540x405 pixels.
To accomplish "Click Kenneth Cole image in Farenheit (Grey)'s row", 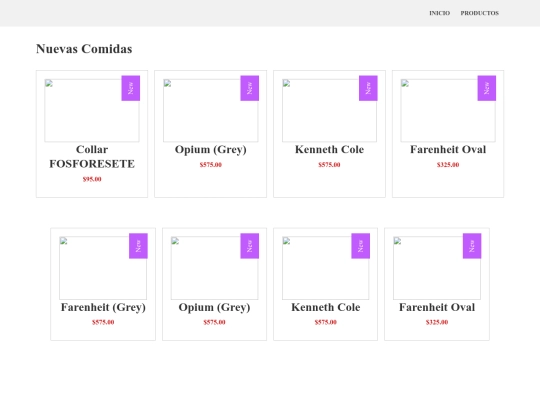I will click(x=325, y=268).
